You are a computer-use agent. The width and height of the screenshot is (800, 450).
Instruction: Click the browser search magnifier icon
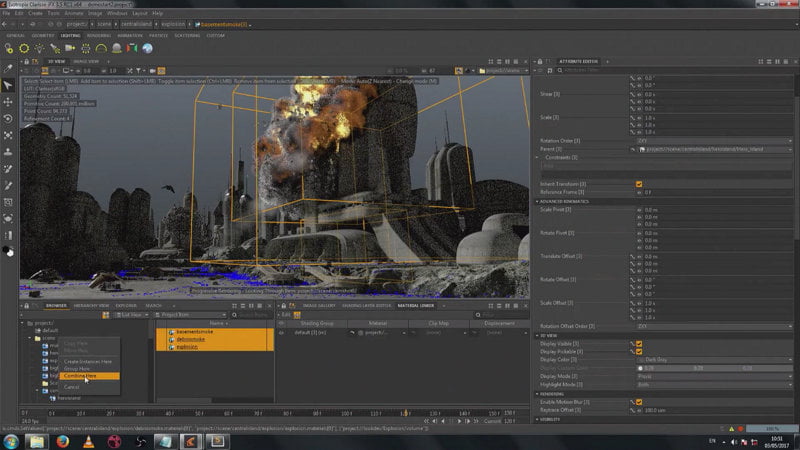[x=234, y=315]
